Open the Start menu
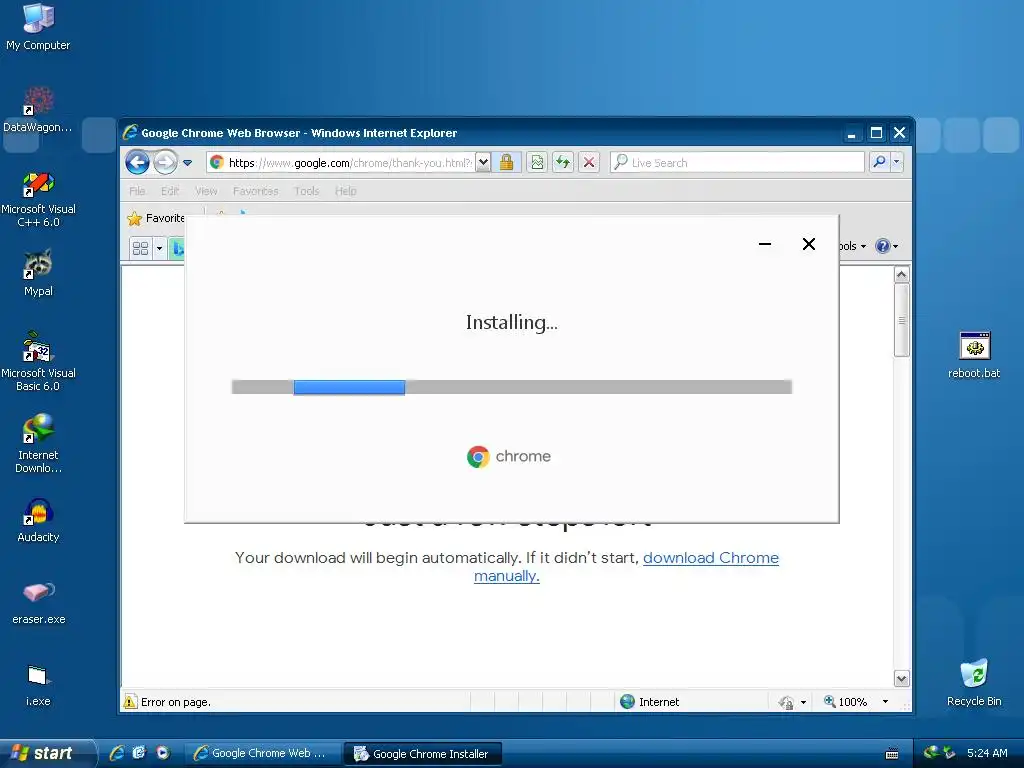Viewport: 1024px width, 768px height. 47,753
